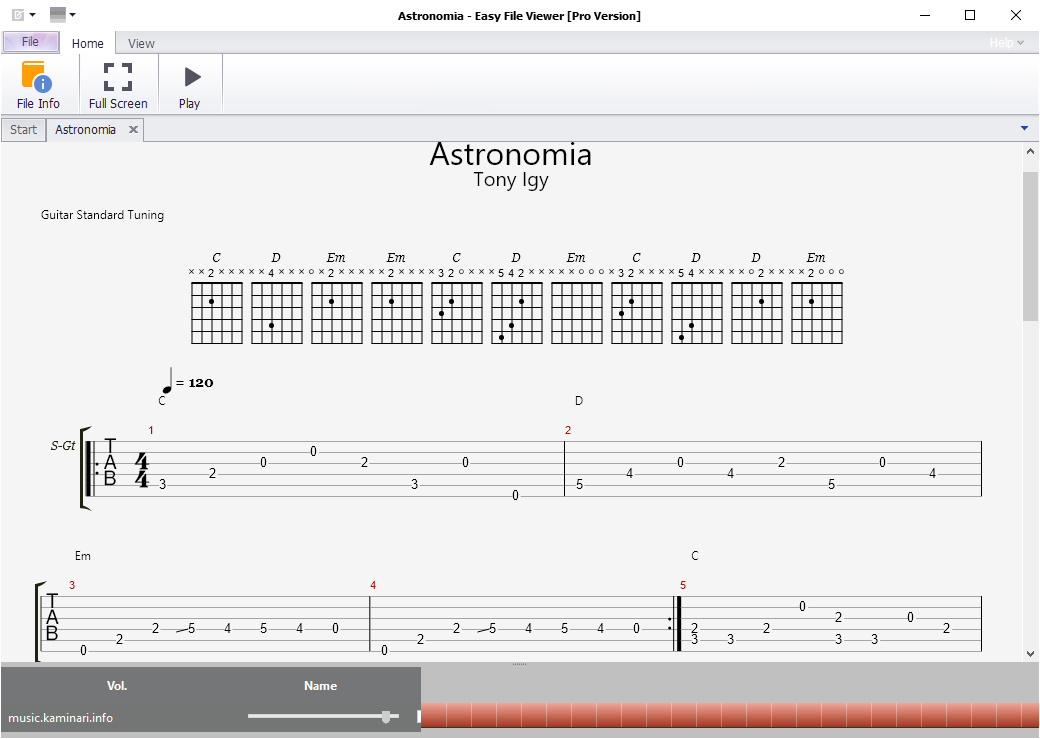Expand the Help dropdown menu
Screen dimensions: 1040x739
click(1006, 42)
